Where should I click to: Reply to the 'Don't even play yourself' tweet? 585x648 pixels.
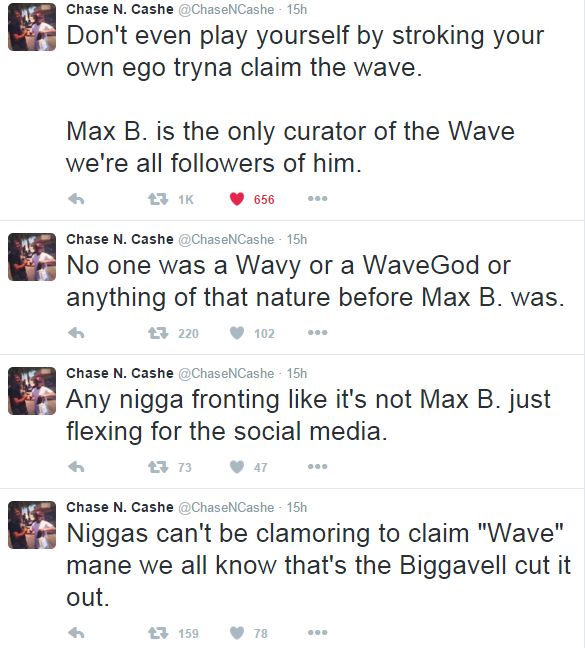[x=76, y=199]
